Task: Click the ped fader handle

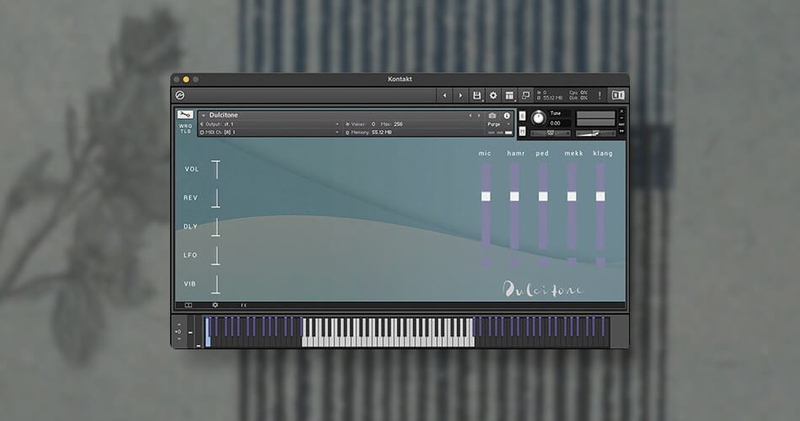Action: click(543, 196)
